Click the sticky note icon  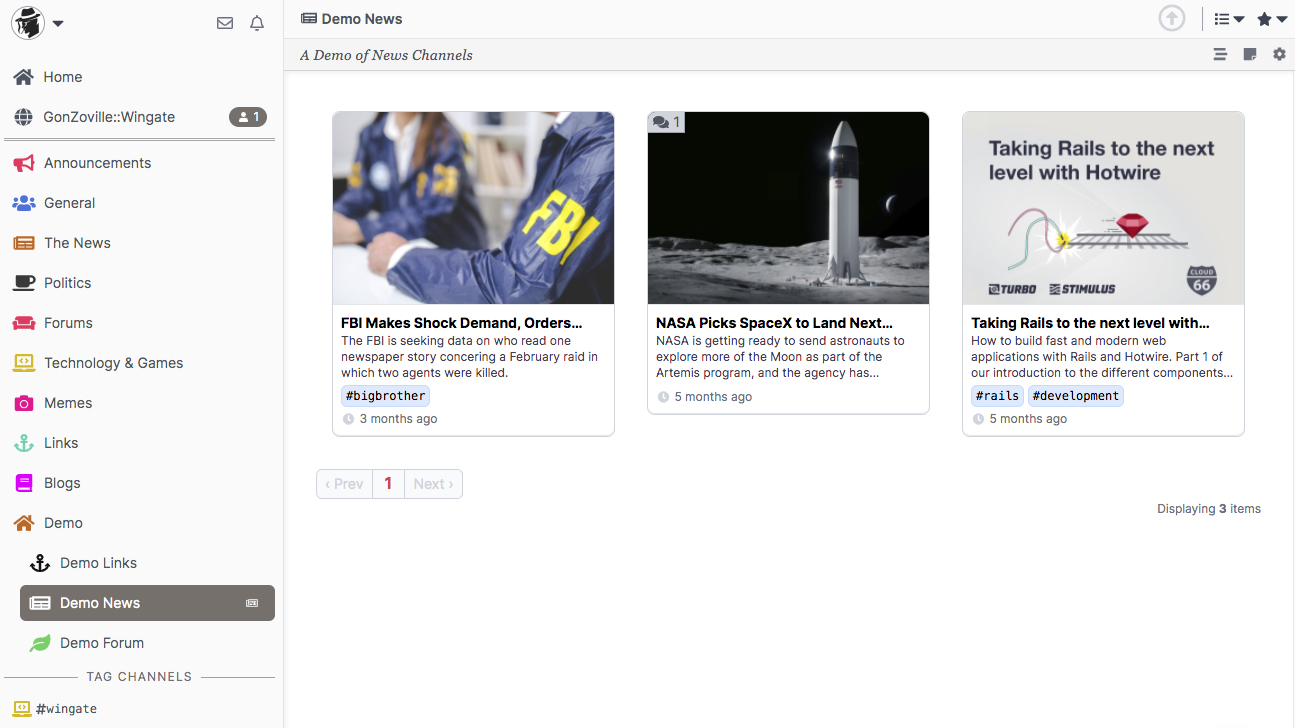[x=1249, y=55]
